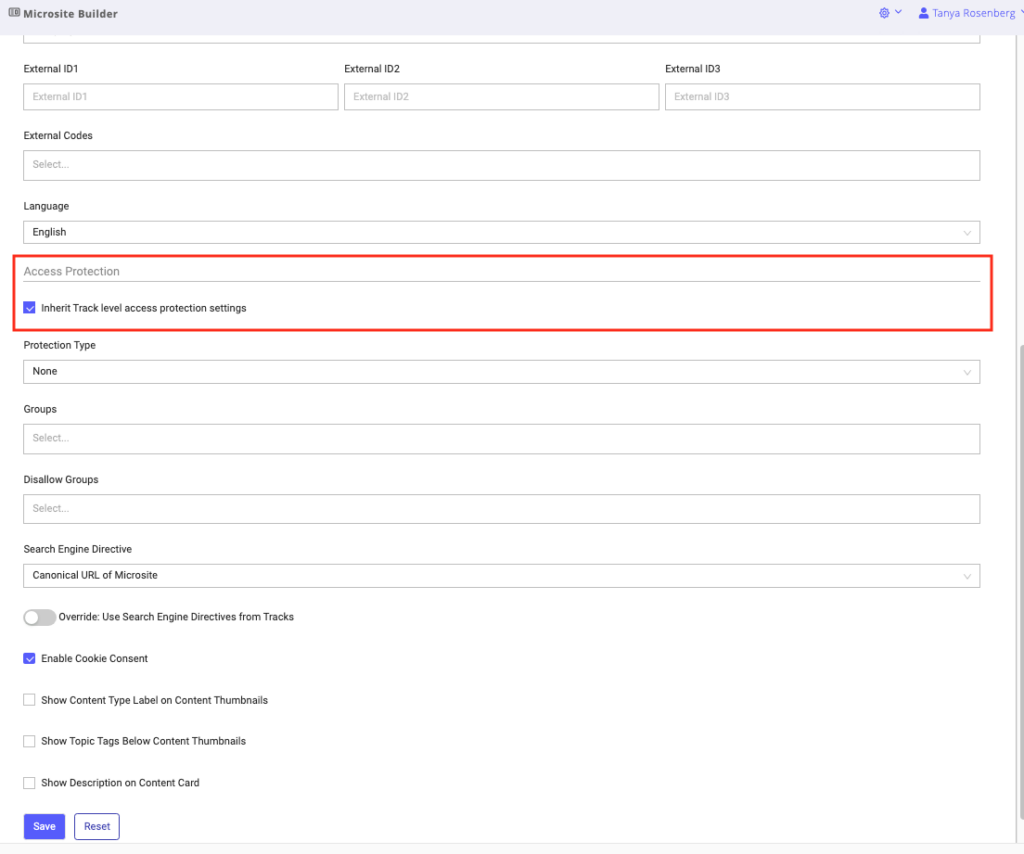Click the External ID1 input field

[181, 97]
